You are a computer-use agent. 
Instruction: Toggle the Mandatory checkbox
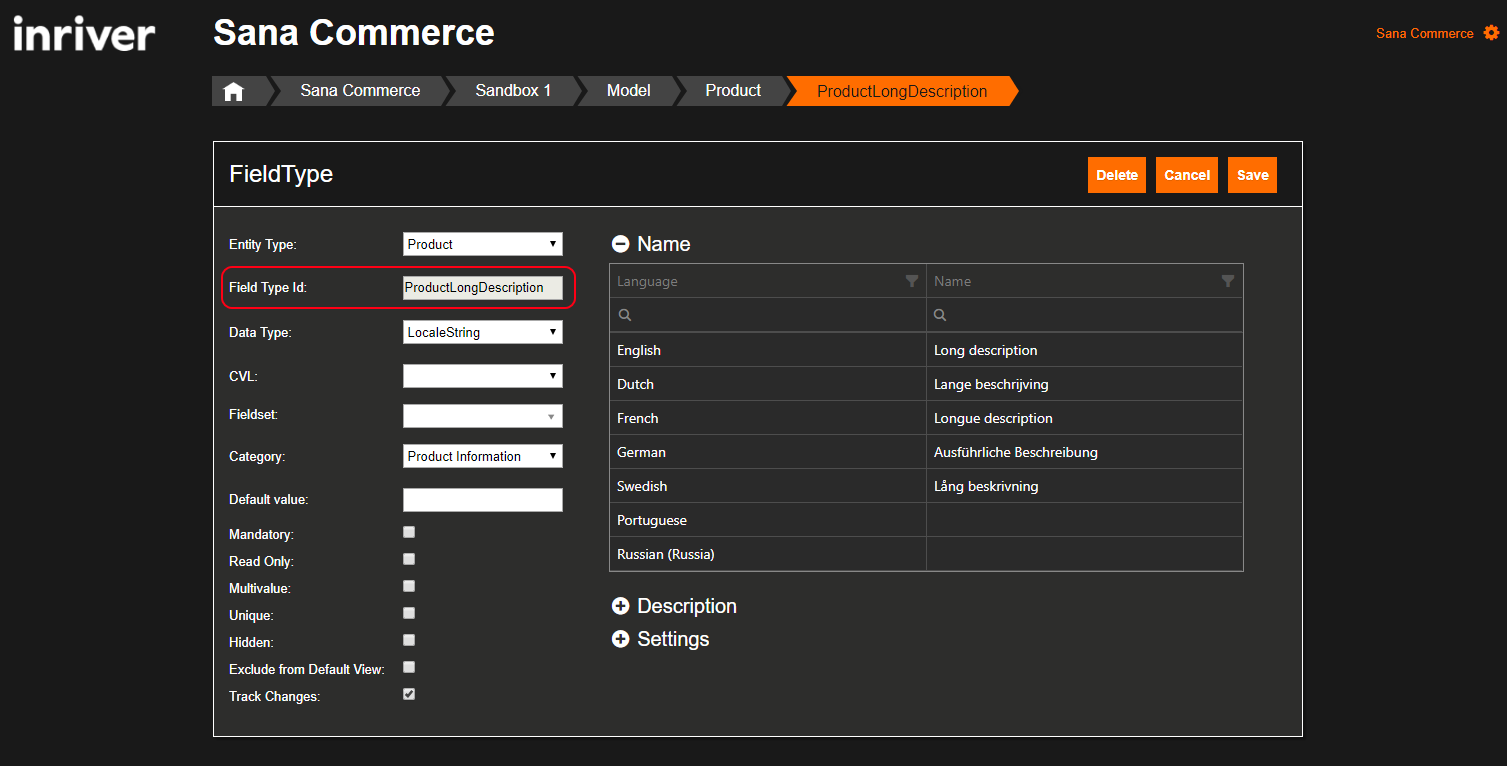click(409, 532)
